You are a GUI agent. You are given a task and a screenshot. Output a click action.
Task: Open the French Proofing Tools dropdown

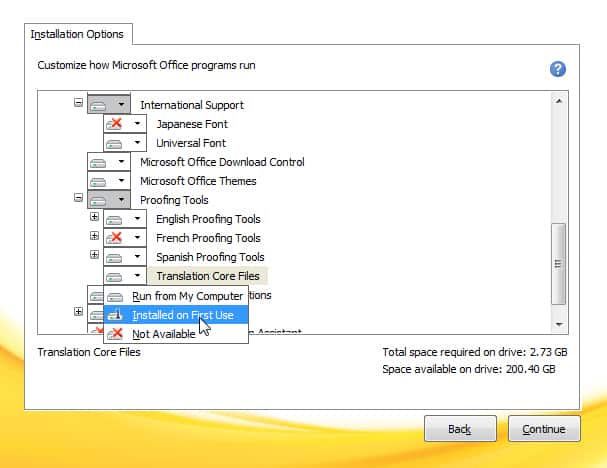click(125, 238)
